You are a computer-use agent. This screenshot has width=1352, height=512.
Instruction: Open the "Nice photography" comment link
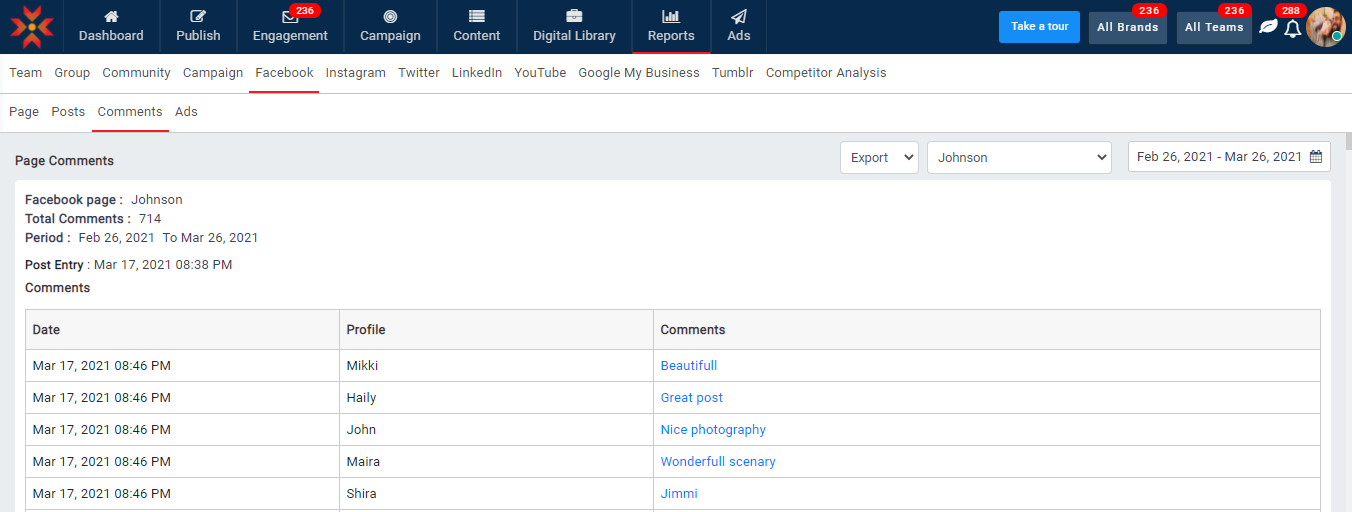(x=713, y=430)
